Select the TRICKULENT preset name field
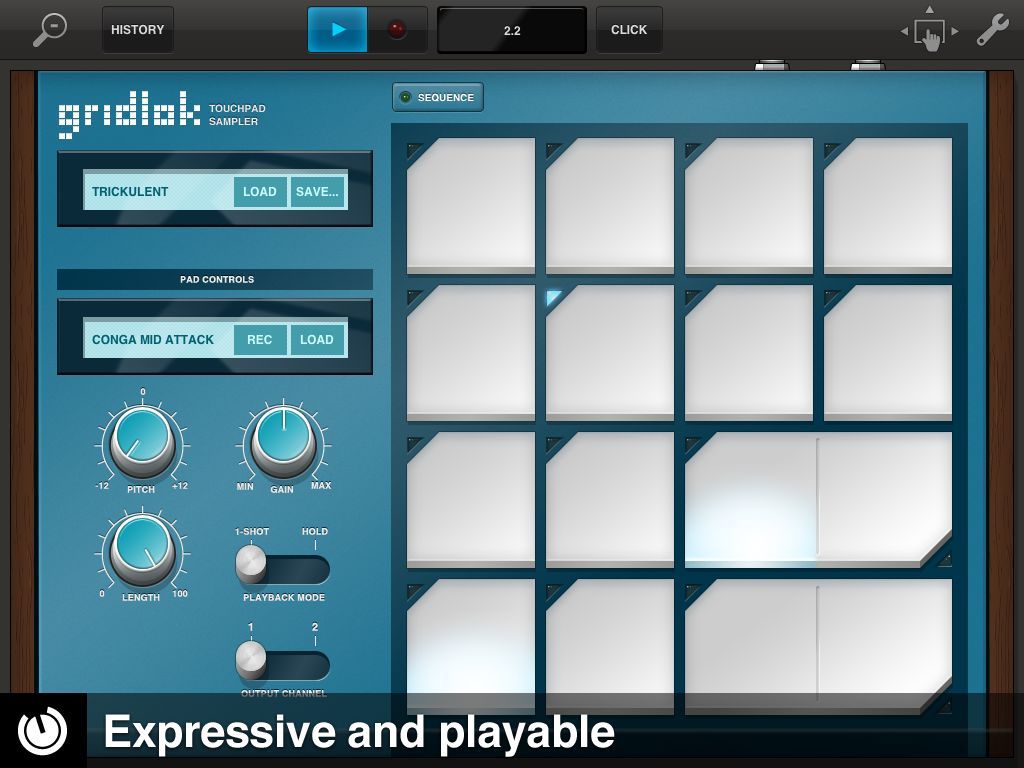Screen dimensions: 1024x768 [x=158, y=191]
